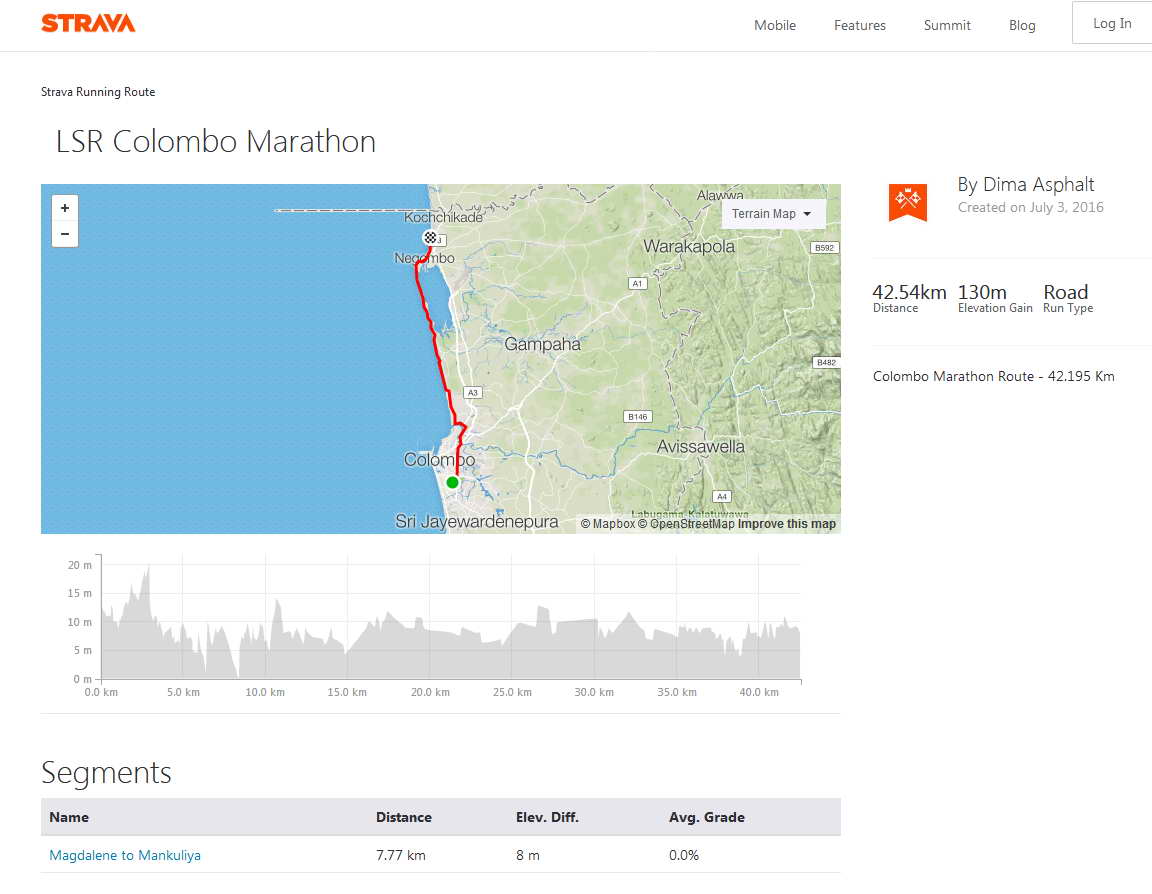The image size is (1152, 894).
Task: Select the 130m elevation gain value
Action: coord(982,292)
